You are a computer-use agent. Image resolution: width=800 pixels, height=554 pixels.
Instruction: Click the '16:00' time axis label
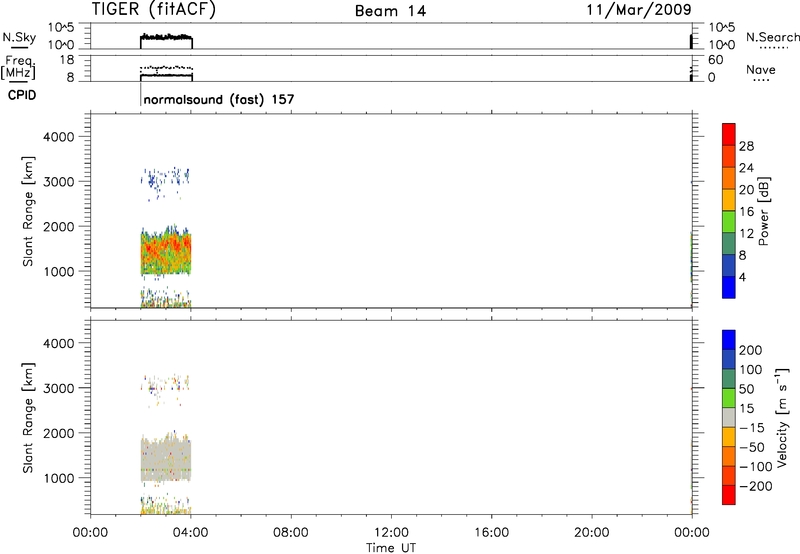pyautogui.click(x=491, y=533)
